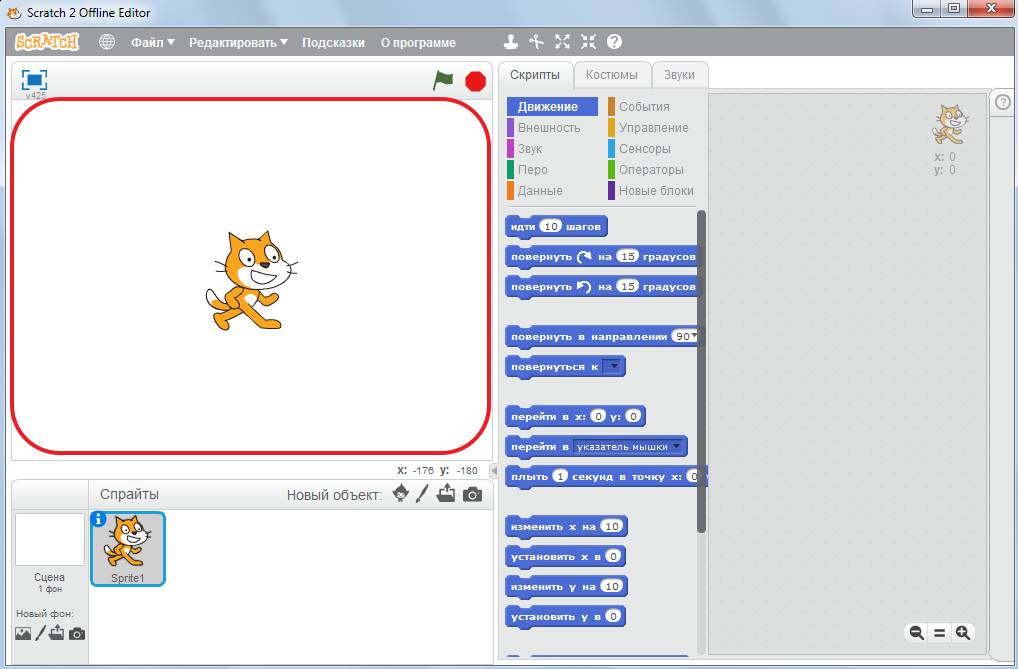This screenshot has width=1018, height=669.
Task: Open the help panel question mark
Action: (1003, 103)
